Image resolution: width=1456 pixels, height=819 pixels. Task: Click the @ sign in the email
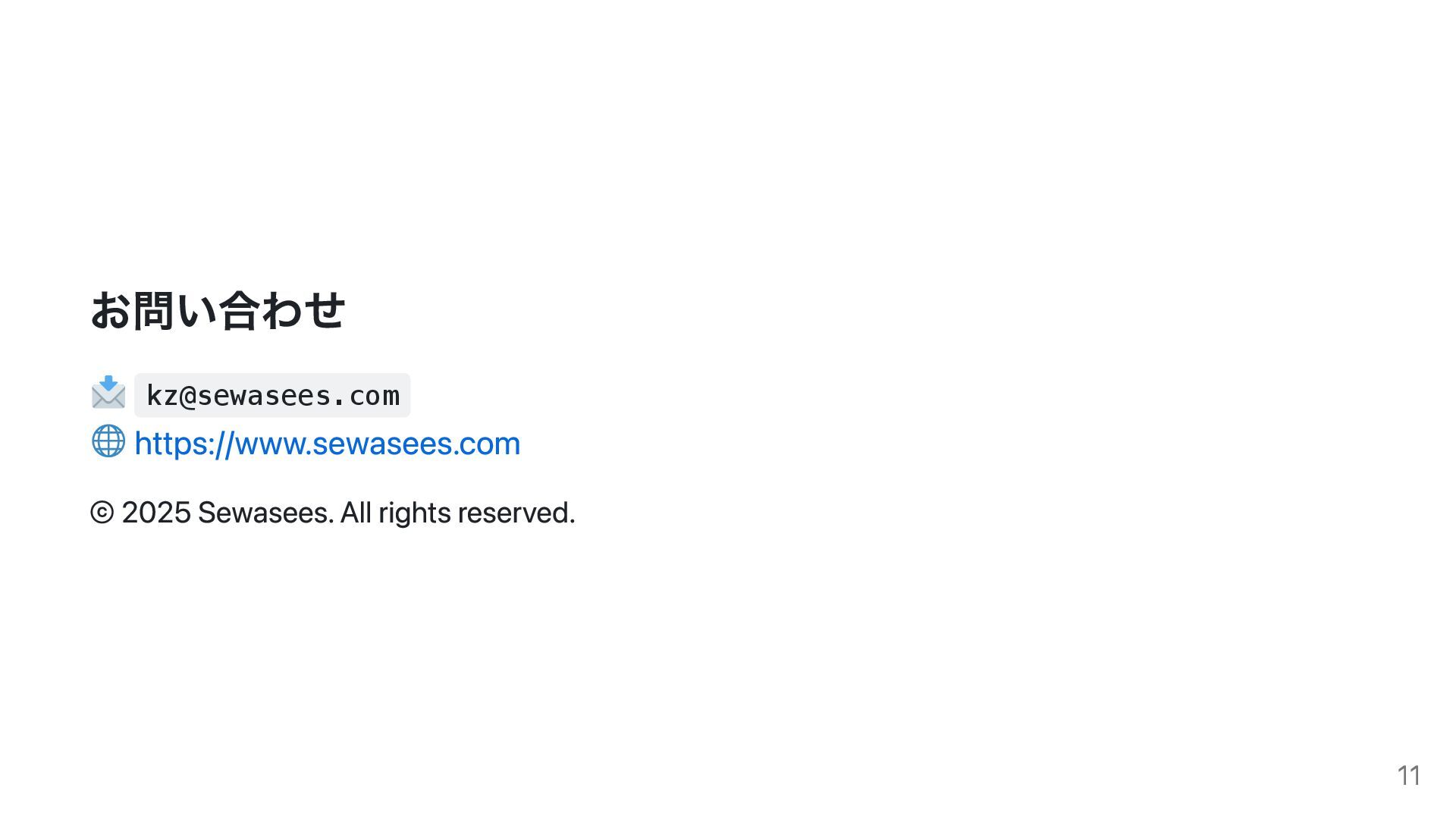click(x=188, y=396)
